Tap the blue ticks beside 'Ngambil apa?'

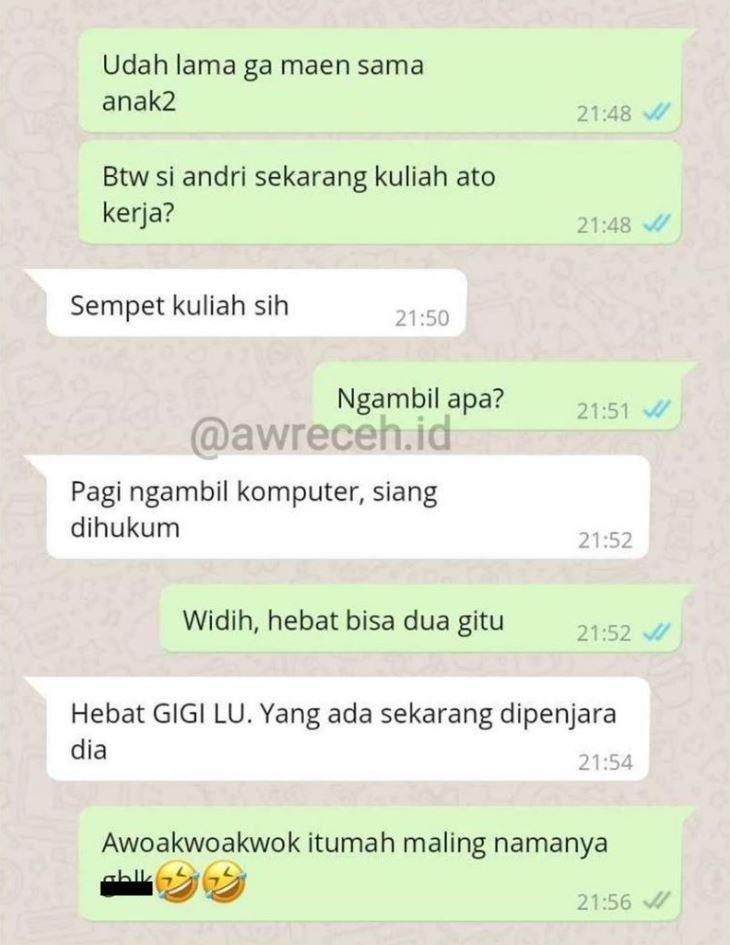[x=656, y=410]
